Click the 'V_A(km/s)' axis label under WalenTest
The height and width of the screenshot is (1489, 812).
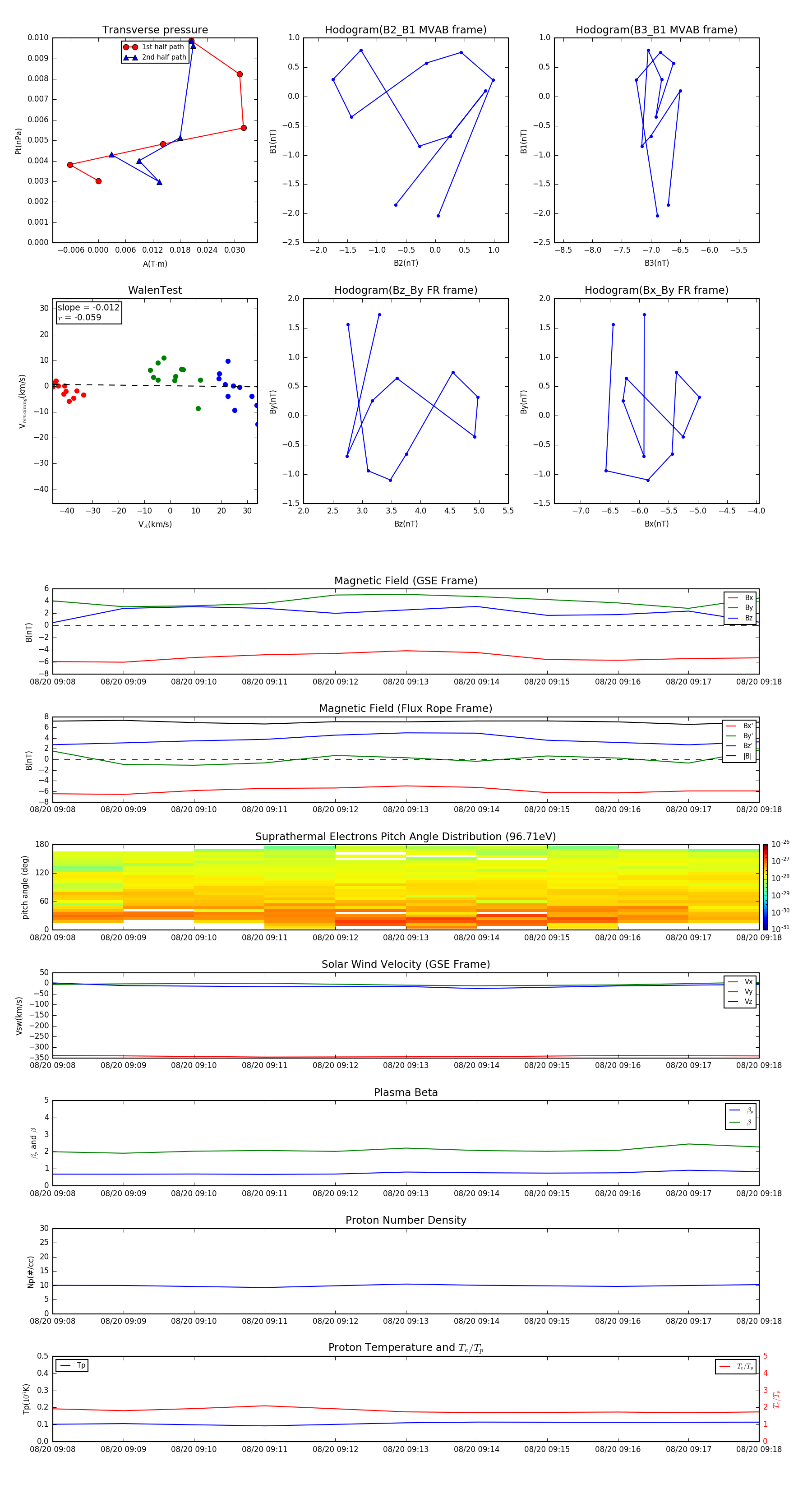[155, 524]
